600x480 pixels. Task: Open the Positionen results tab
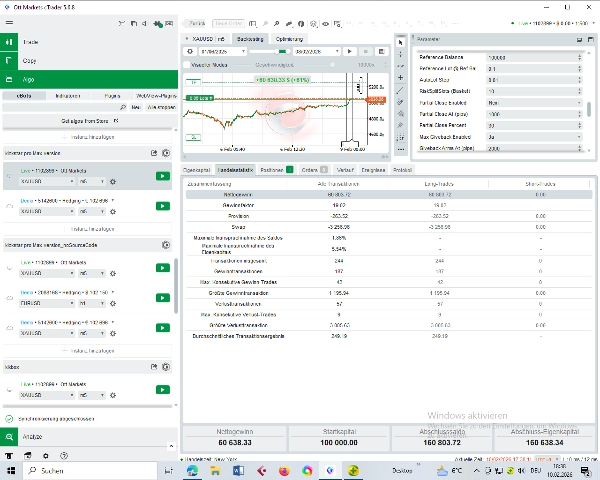coord(276,170)
